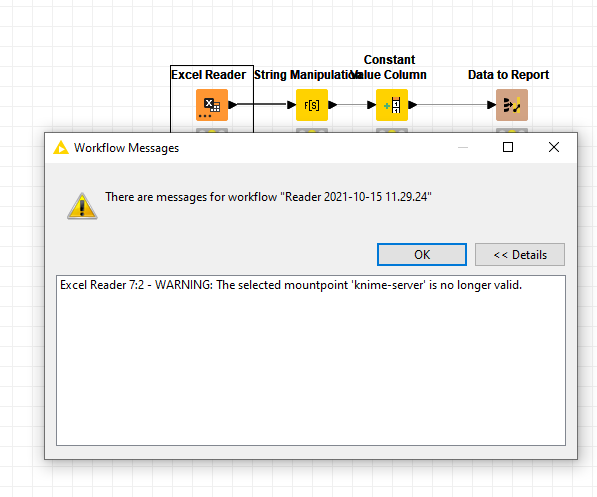Screen dimensions: 597x497
Task: Click the Excel Reader output port arrow
Action: pos(233,104)
